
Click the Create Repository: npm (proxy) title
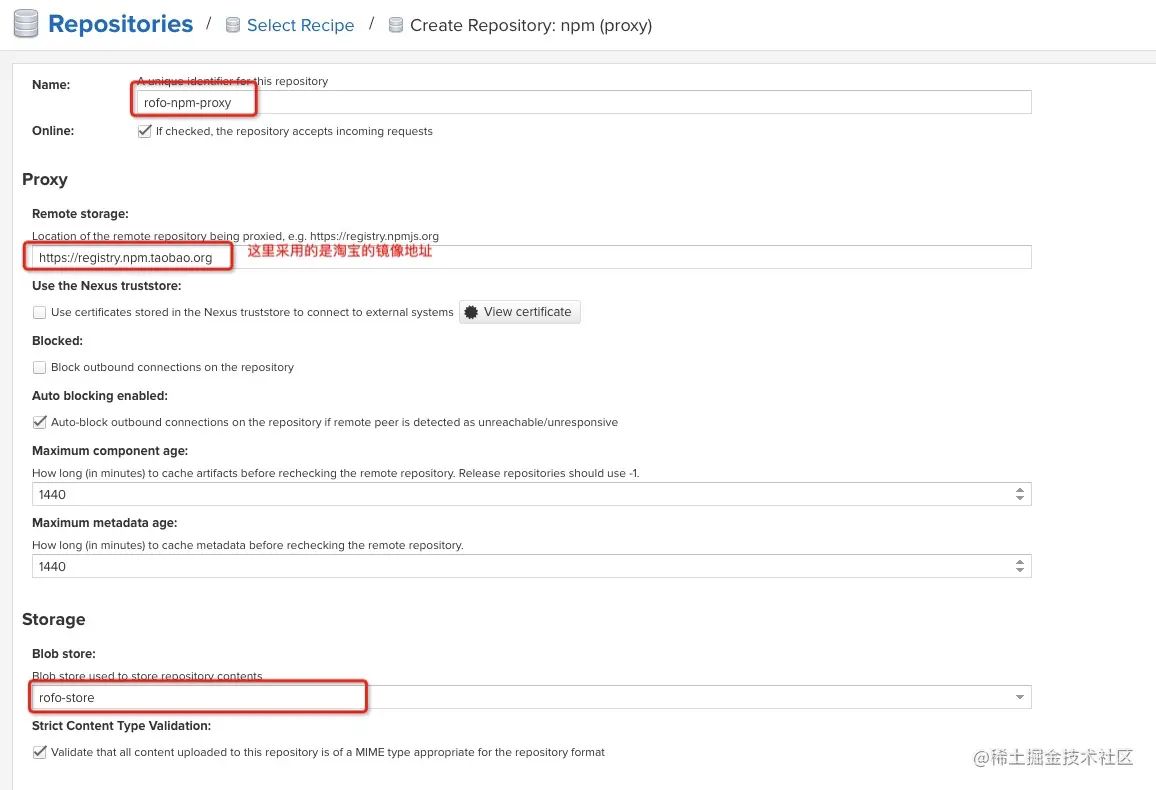point(531,25)
